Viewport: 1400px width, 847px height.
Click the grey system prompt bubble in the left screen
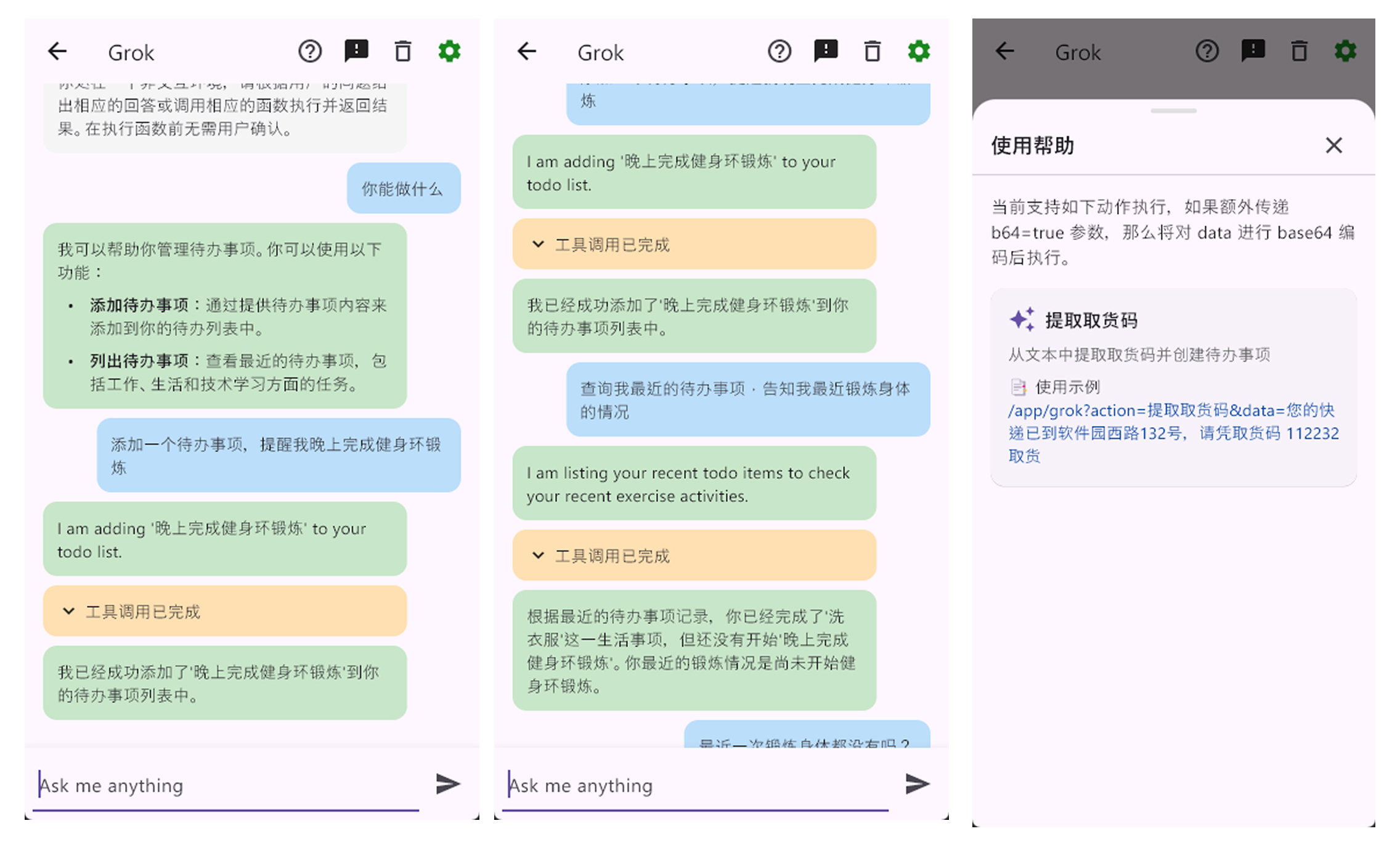click(x=225, y=117)
